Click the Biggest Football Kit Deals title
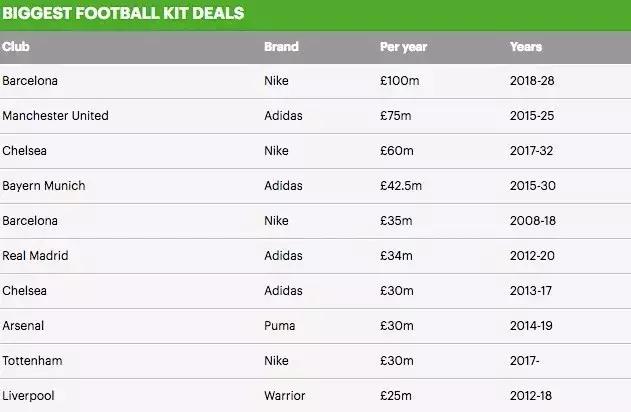Screen dimensions: 631x412 coord(122,14)
